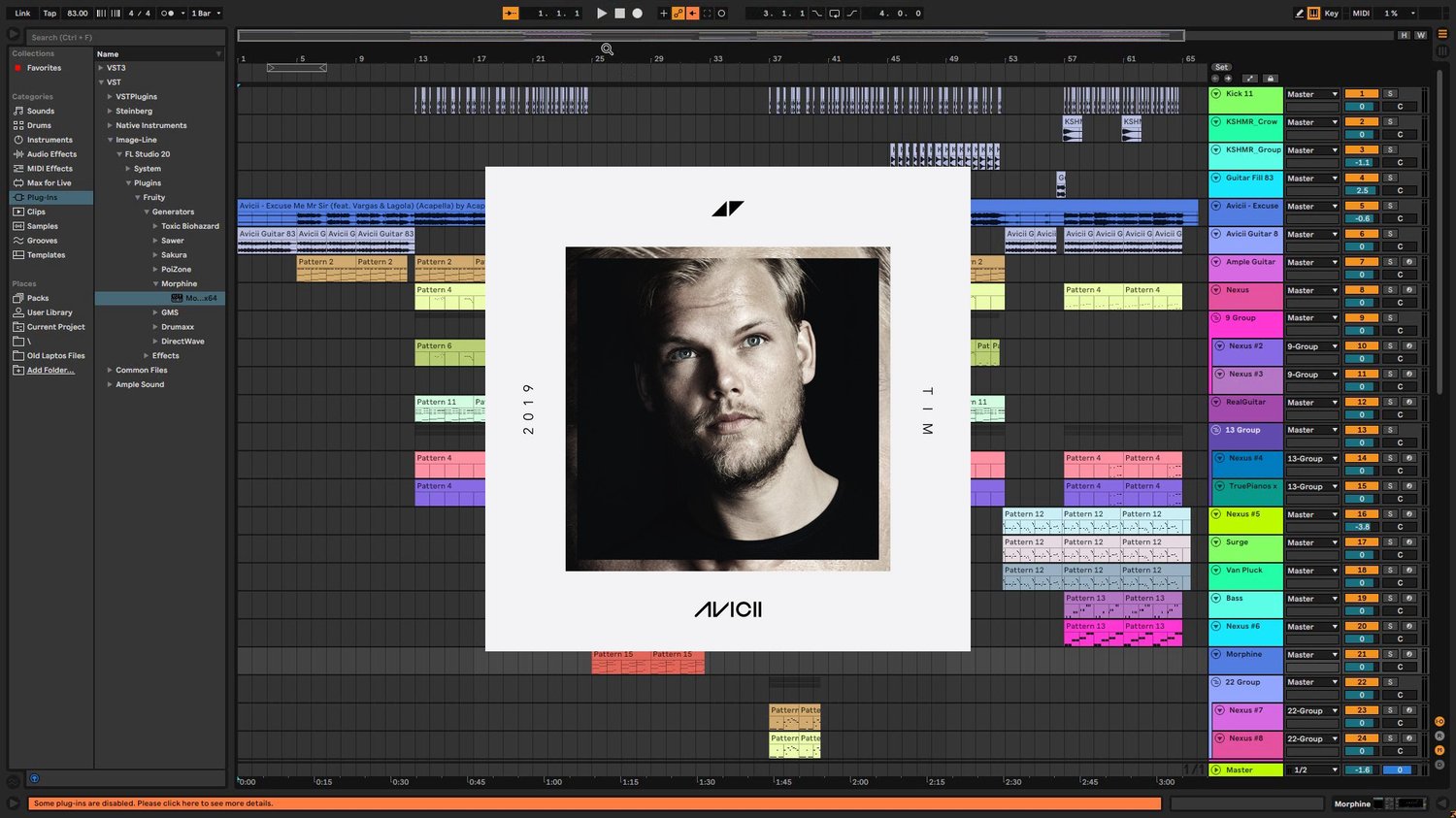Toggle the Punch-Out switch icon
1456x818 pixels.
tap(851, 14)
